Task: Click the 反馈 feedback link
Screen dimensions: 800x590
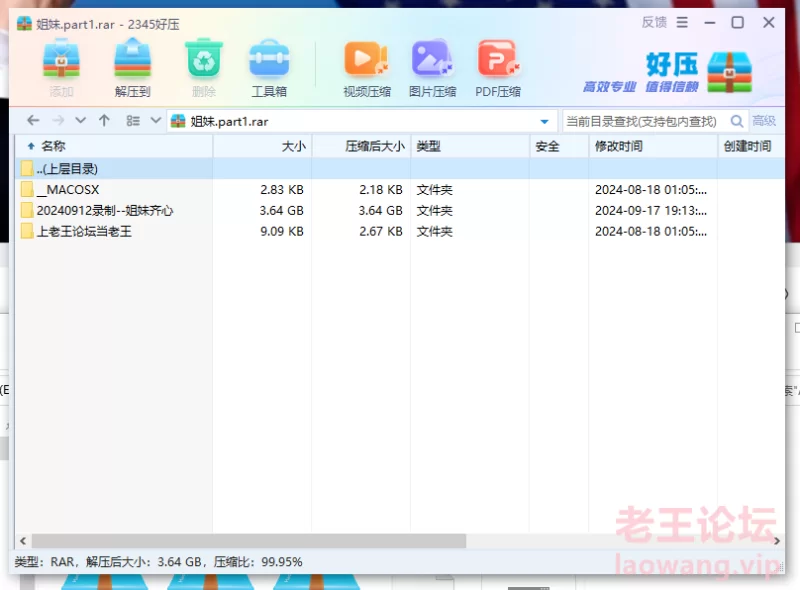Action: tap(654, 22)
